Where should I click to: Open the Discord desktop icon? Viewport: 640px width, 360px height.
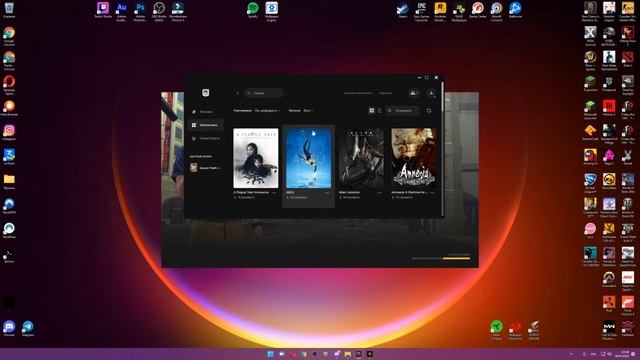pyautogui.click(x=9, y=329)
